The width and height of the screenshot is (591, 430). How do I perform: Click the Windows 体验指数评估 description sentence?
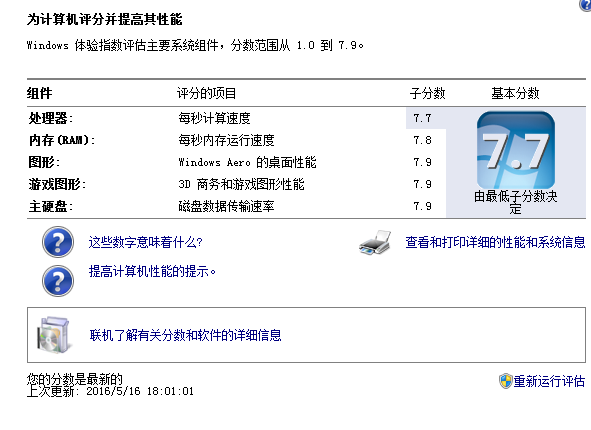tap(195, 46)
